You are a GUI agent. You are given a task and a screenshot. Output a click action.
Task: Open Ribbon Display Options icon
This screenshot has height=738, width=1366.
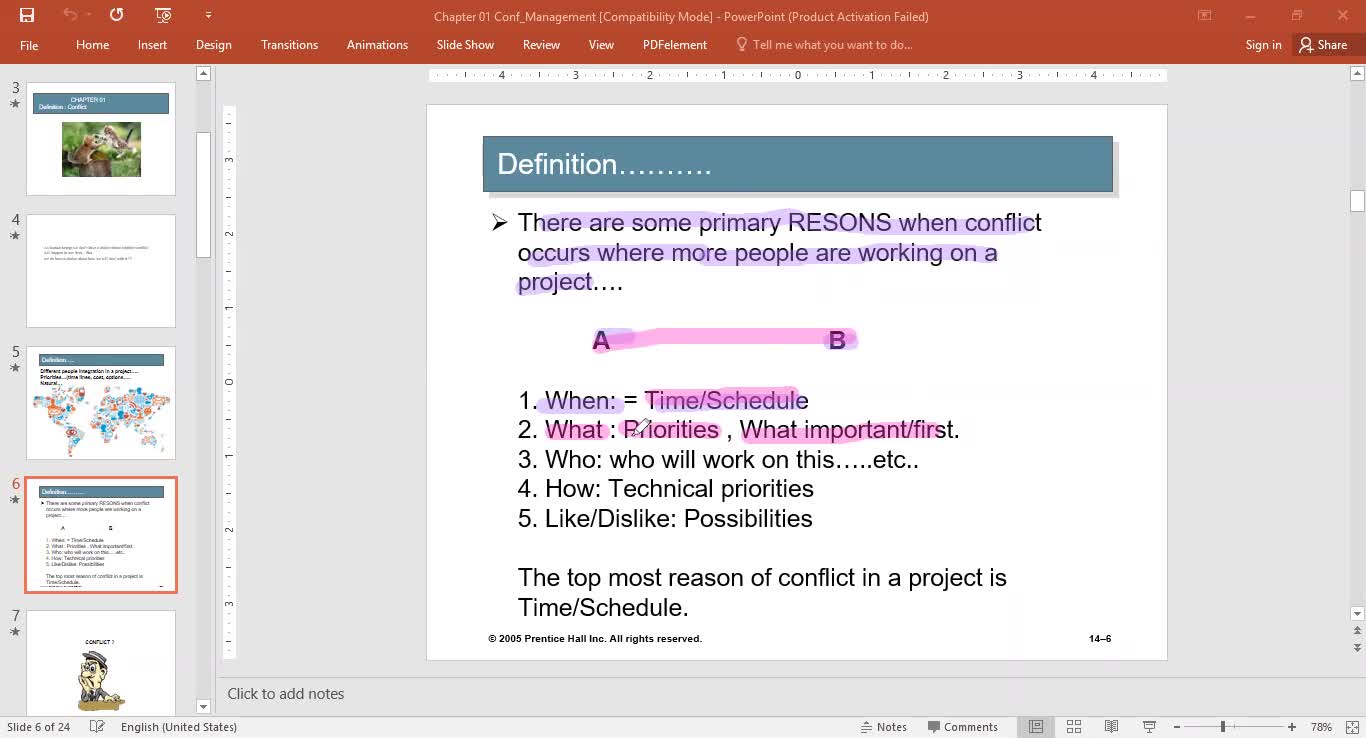click(1205, 15)
